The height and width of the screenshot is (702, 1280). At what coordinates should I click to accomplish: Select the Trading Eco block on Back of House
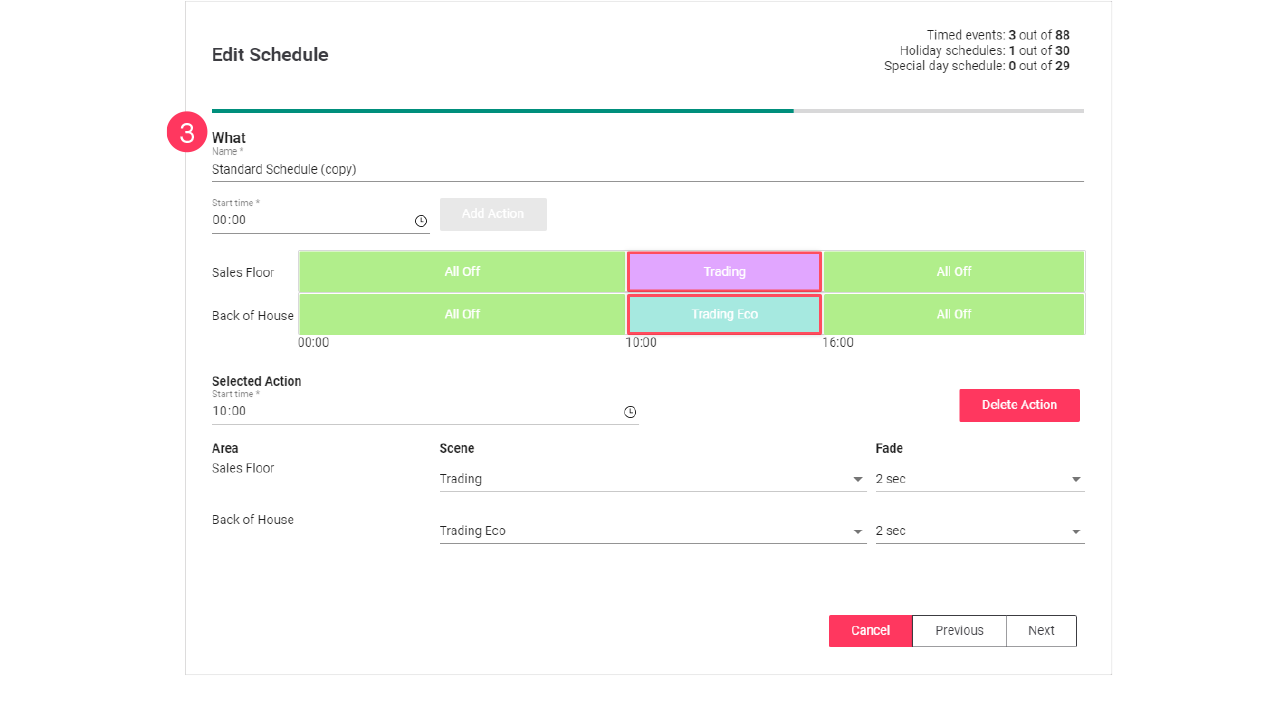tap(724, 313)
